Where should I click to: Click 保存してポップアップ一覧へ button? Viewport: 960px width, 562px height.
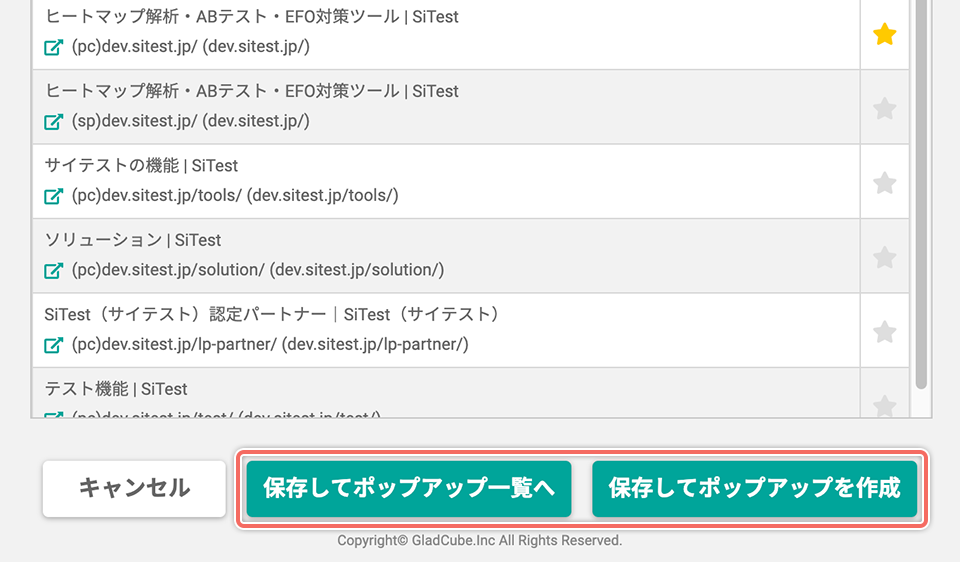coord(409,489)
